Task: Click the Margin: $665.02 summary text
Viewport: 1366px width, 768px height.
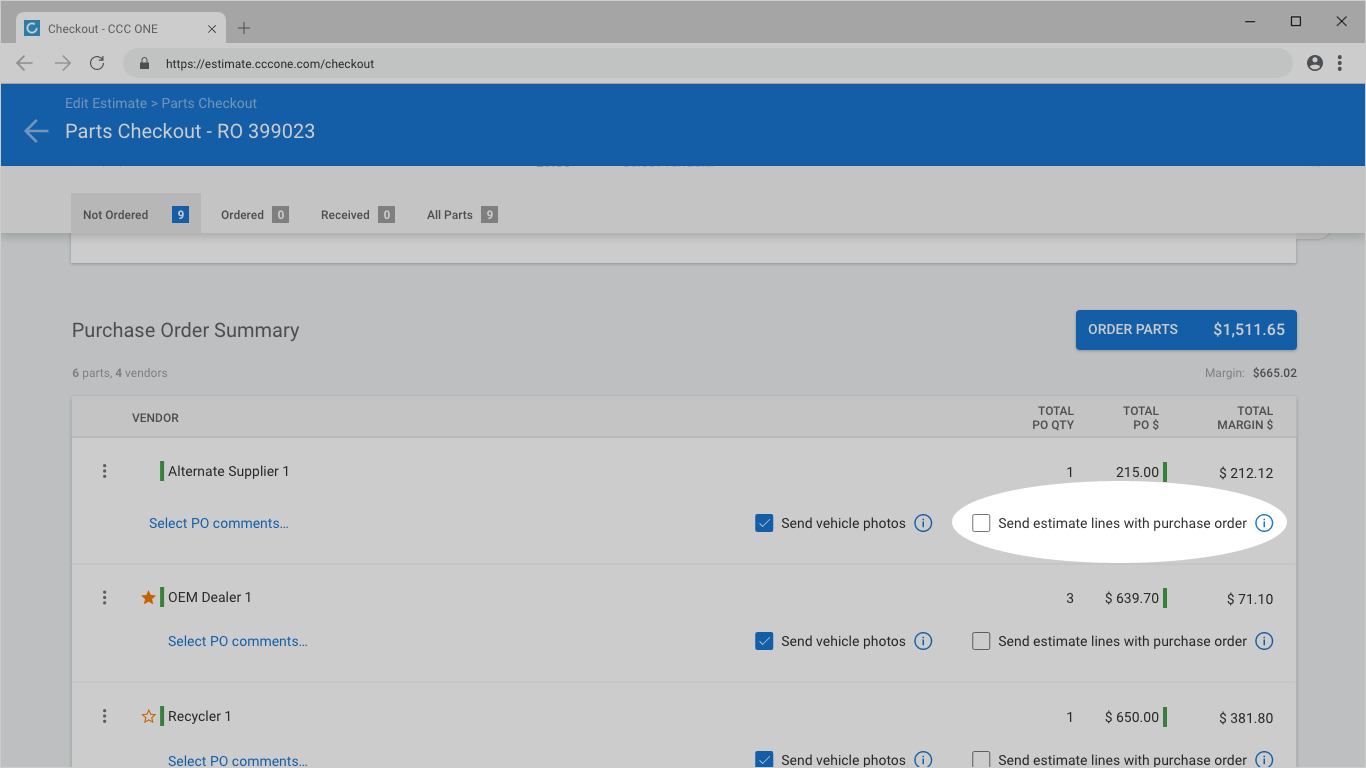Action: pyautogui.click(x=1251, y=373)
